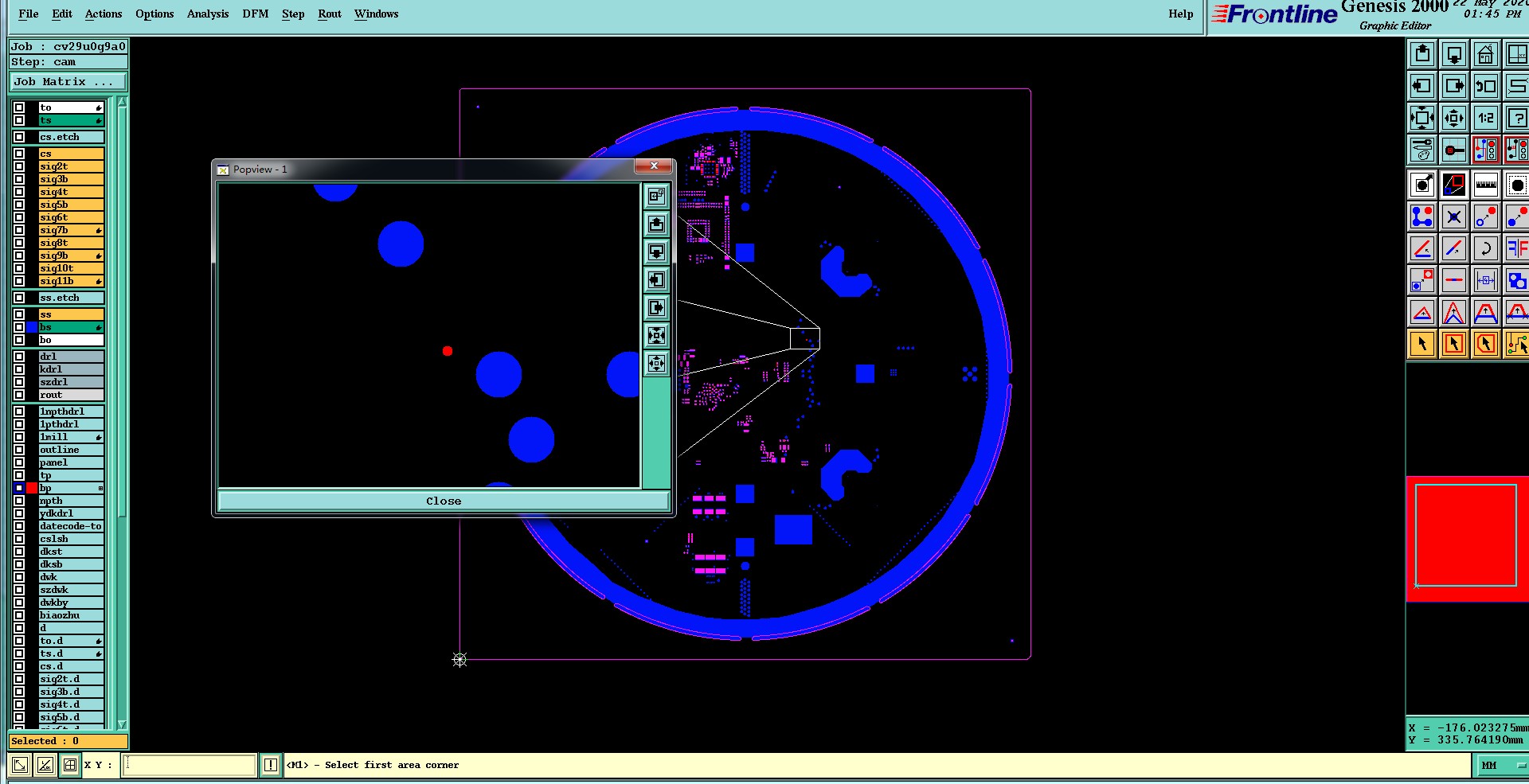The width and height of the screenshot is (1529, 784).
Task: Click the pan right view icon
Action: pyautogui.click(x=1454, y=86)
